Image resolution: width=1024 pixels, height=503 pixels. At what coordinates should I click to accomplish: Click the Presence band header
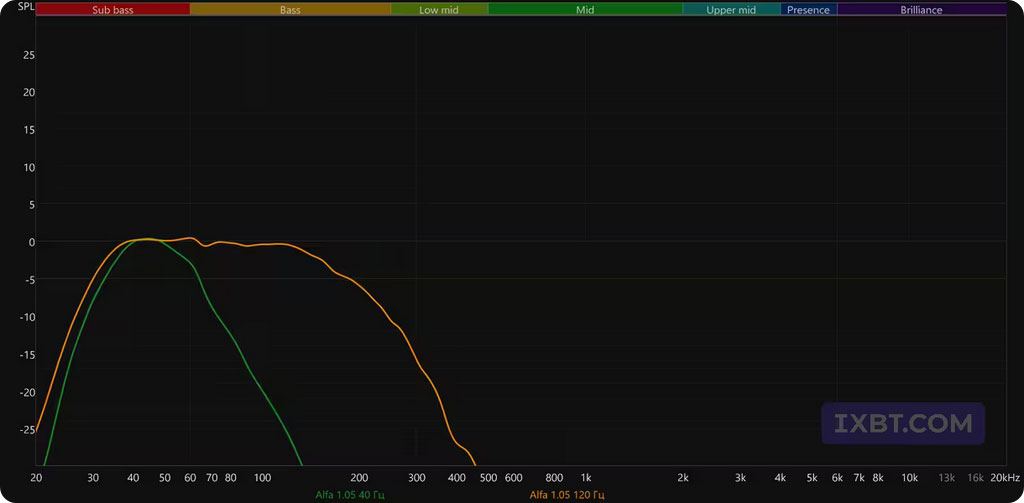coord(808,10)
